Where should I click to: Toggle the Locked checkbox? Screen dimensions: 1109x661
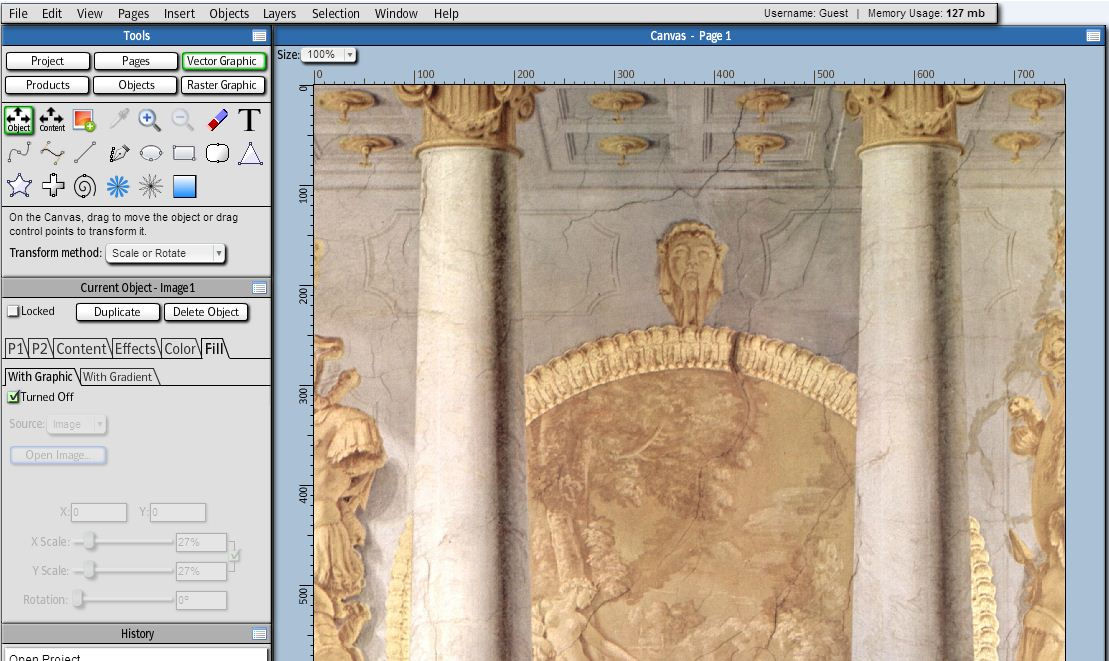click(13, 311)
